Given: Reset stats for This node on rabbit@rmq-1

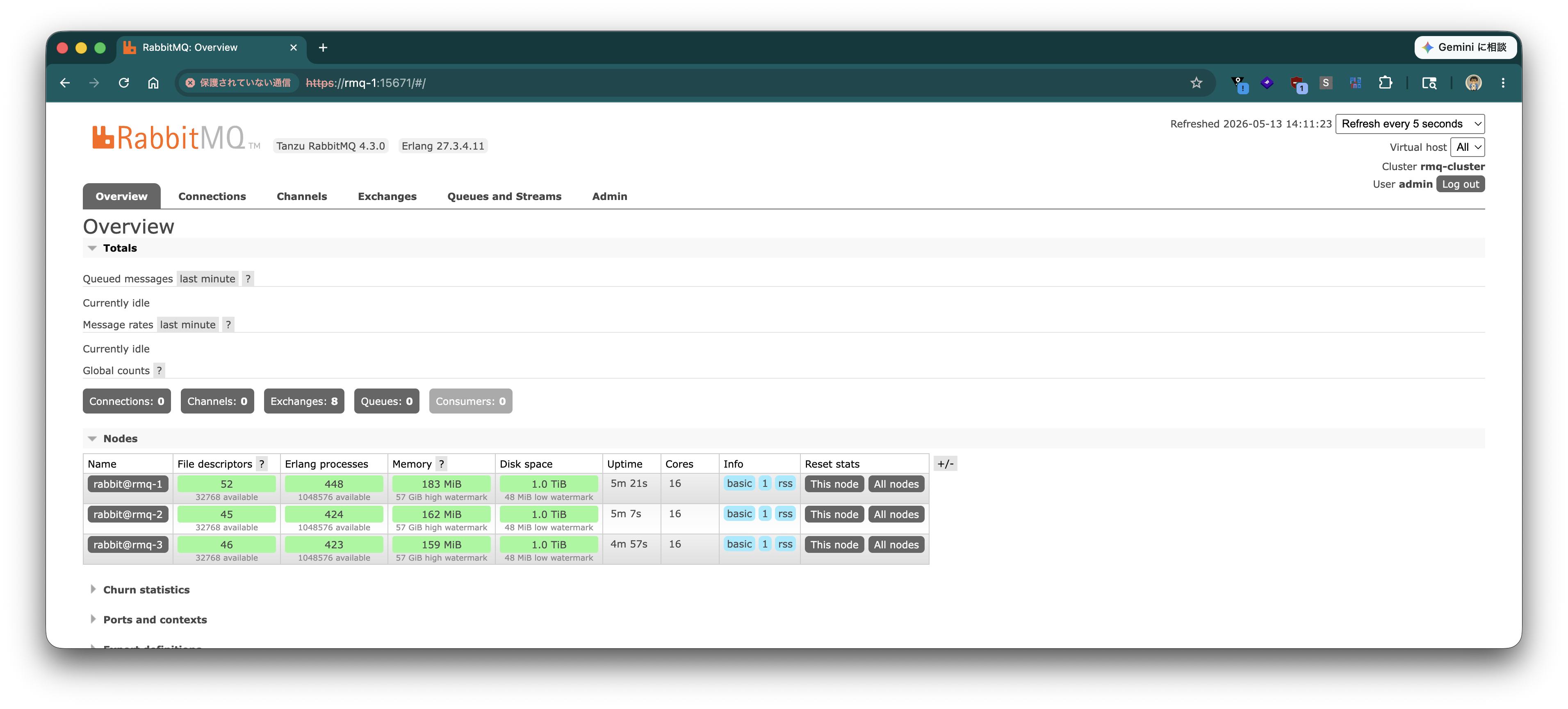Looking at the screenshot, I should click(x=834, y=484).
